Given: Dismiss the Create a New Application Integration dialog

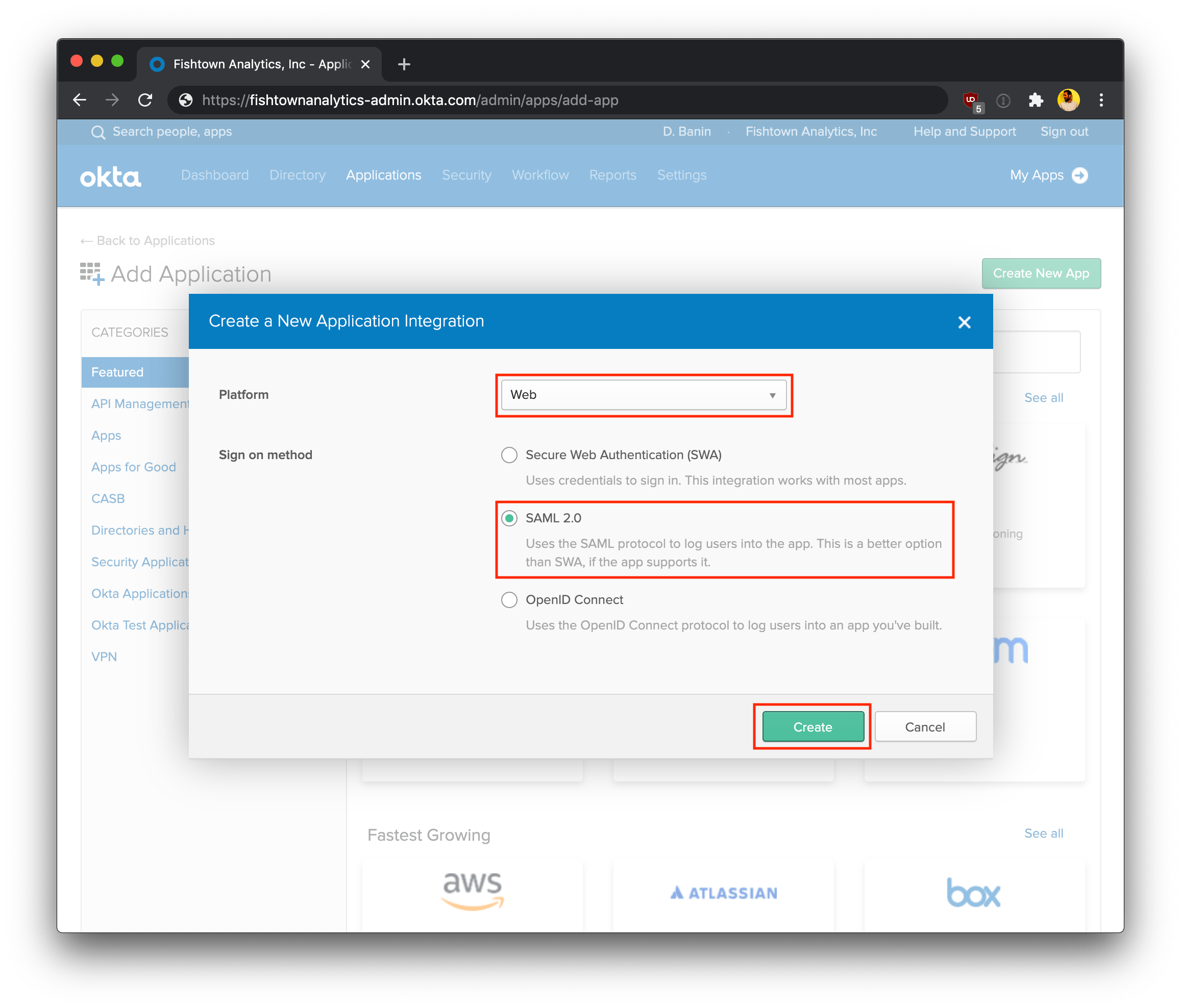Looking at the screenshot, I should tap(964, 322).
